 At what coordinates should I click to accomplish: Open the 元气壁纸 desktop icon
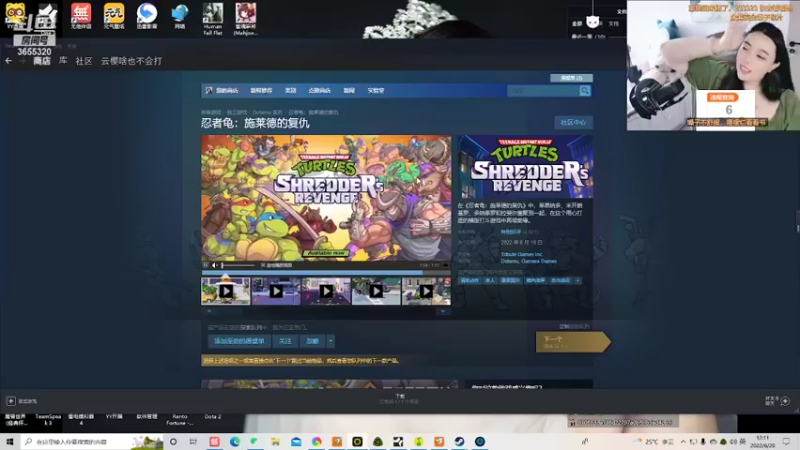pos(114,16)
